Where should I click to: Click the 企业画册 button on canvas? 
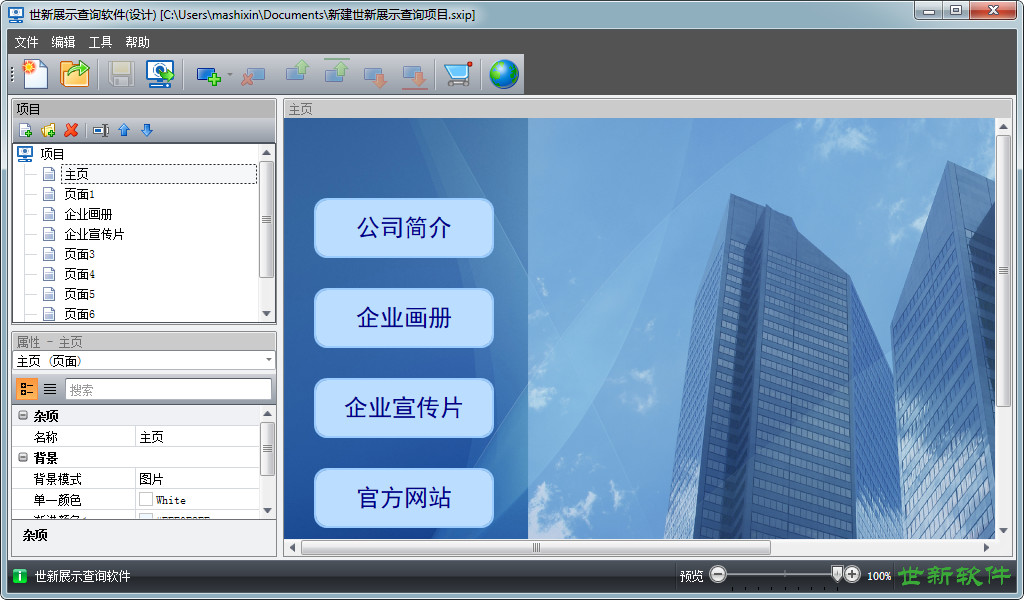404,318
